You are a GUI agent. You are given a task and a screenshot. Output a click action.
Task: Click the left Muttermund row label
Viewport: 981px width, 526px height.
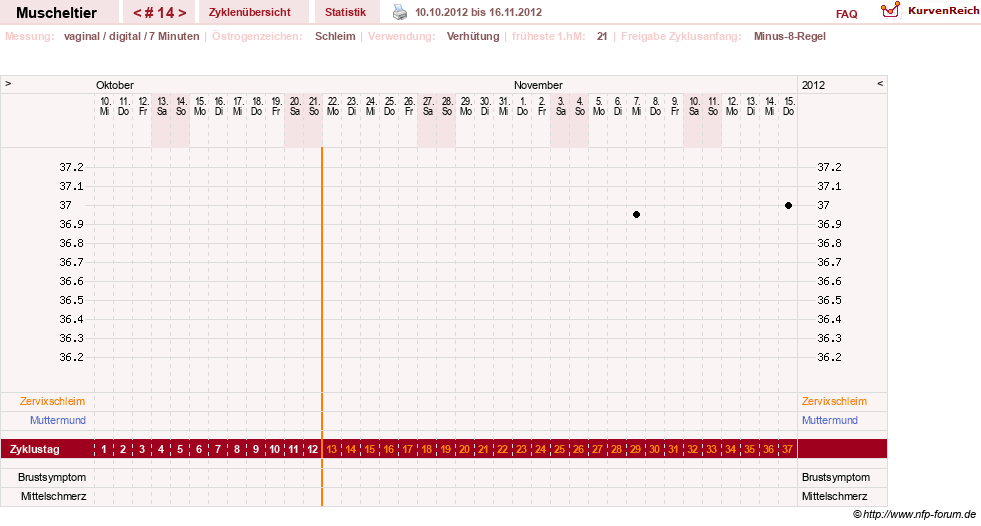(58, 420)
